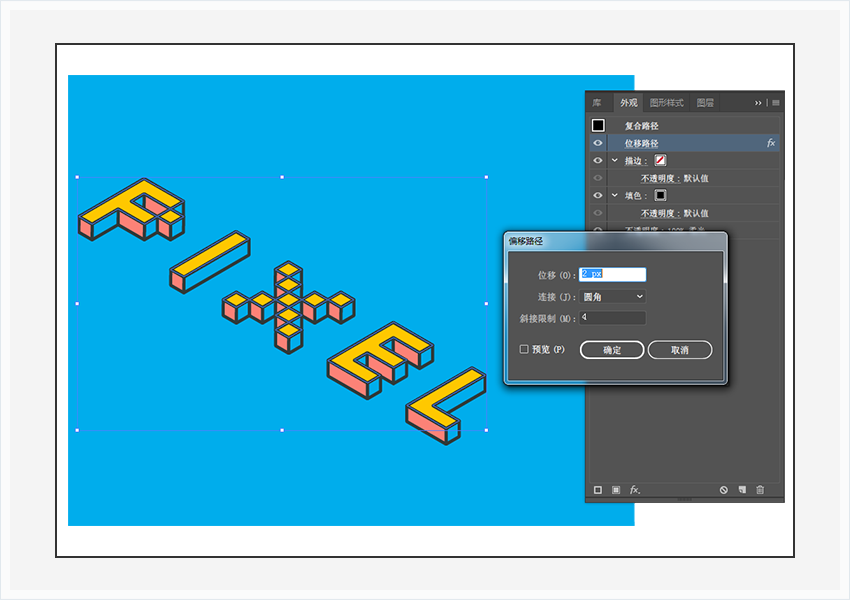The image size is (850, 600).
Task: Open the 连接 join type dropdown
Action: [x=613, y=296]
